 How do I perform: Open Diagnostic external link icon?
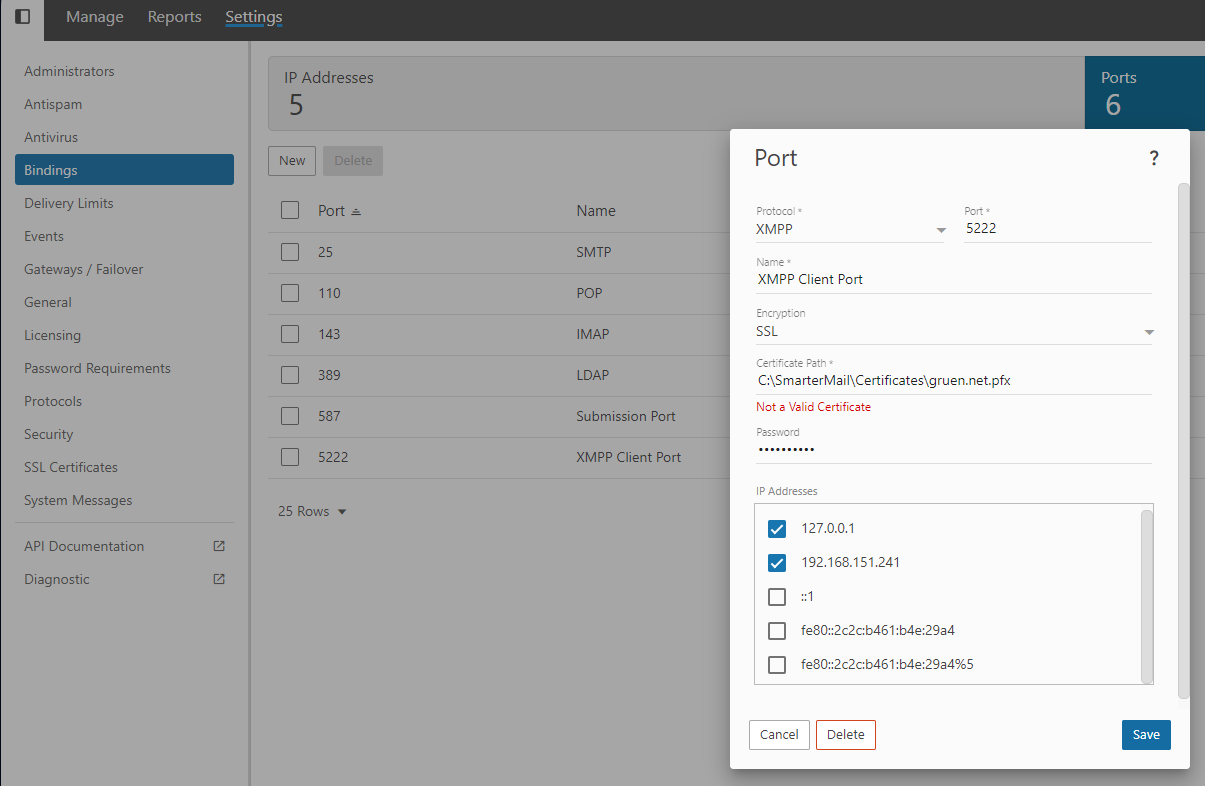(x=219, y=580)
